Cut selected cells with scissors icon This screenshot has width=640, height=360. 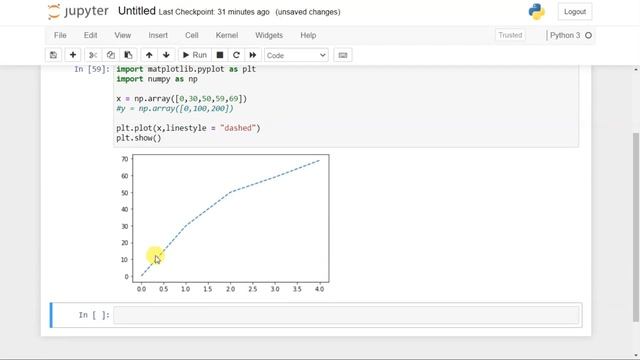[93, 55]
